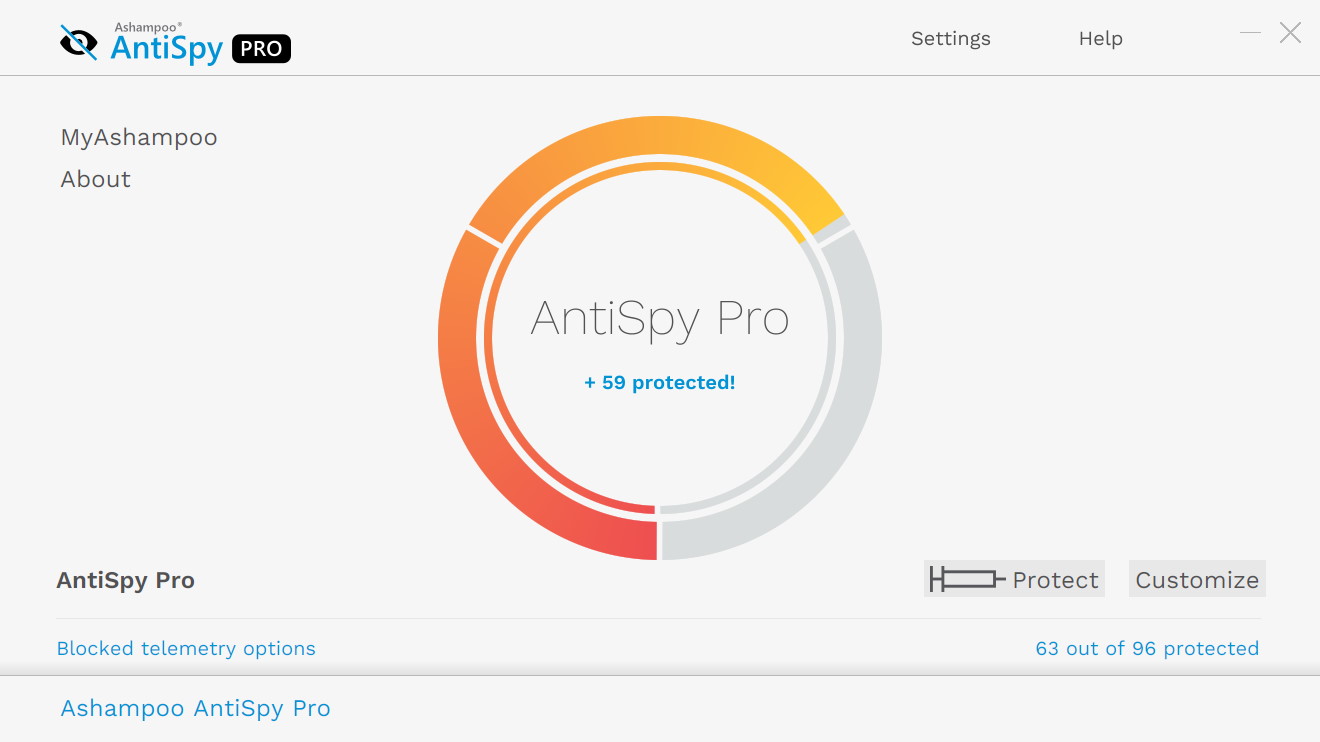Open the Settings menu
Viewport: 1320px width, 742px height.
click(x=950, y=39)
